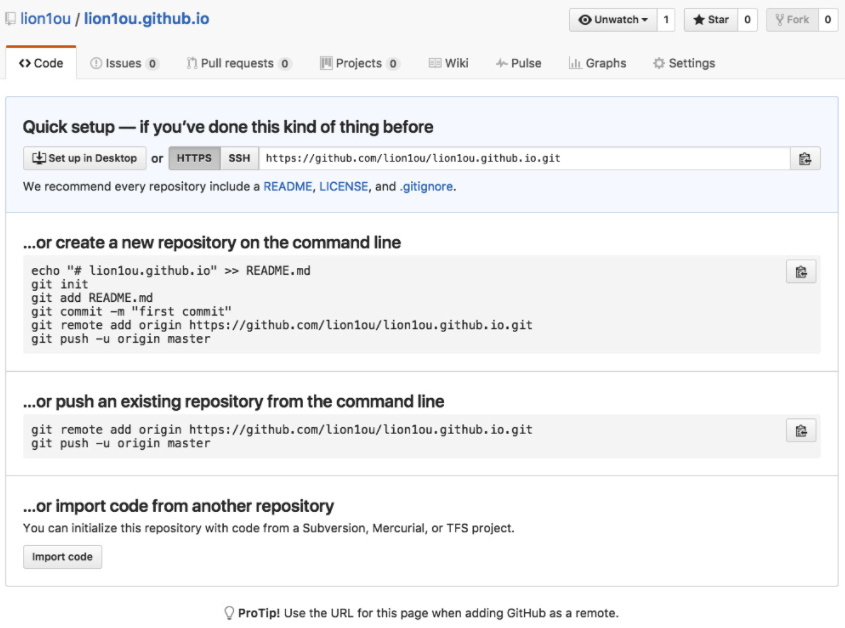Click the Import code button

(x=62, y=557)
